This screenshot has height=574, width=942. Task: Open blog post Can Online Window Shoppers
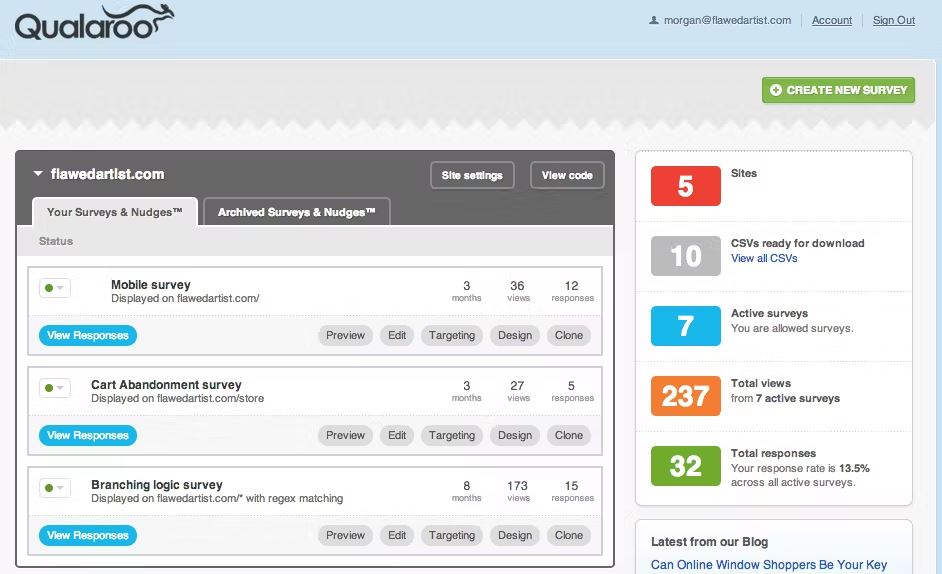[x=769, y=565]
